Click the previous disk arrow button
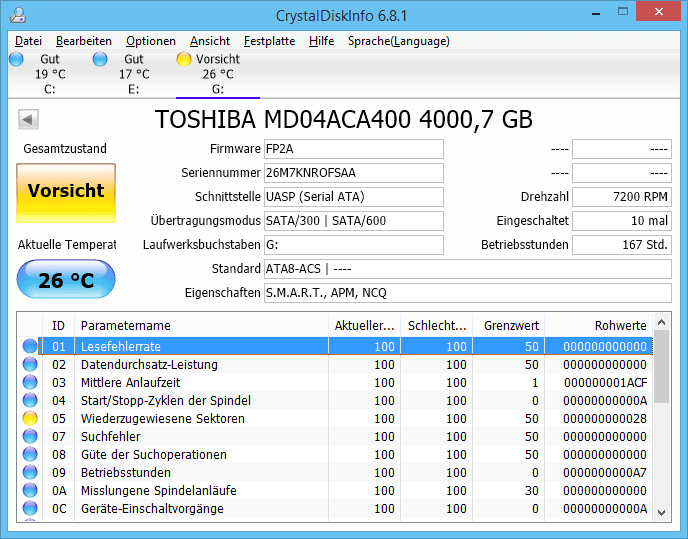 tap(29, 119)
